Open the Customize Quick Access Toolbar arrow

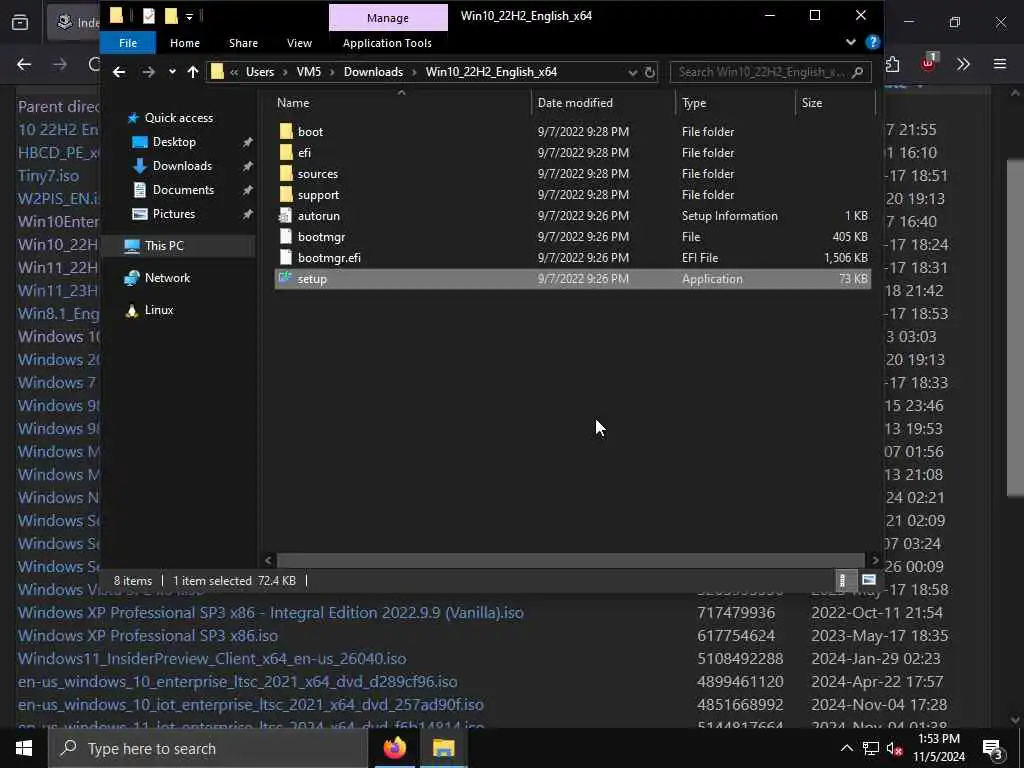189,16
